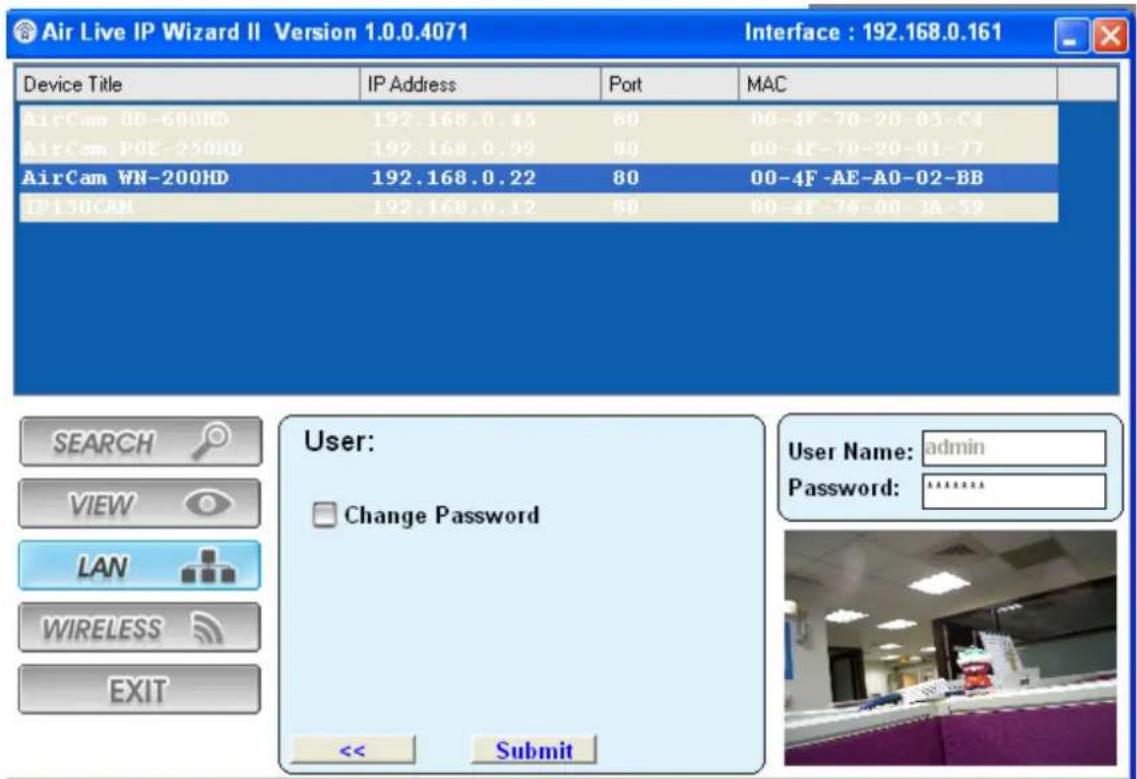Select the device row with IP 192.168.0.45

tap(538, 120)
